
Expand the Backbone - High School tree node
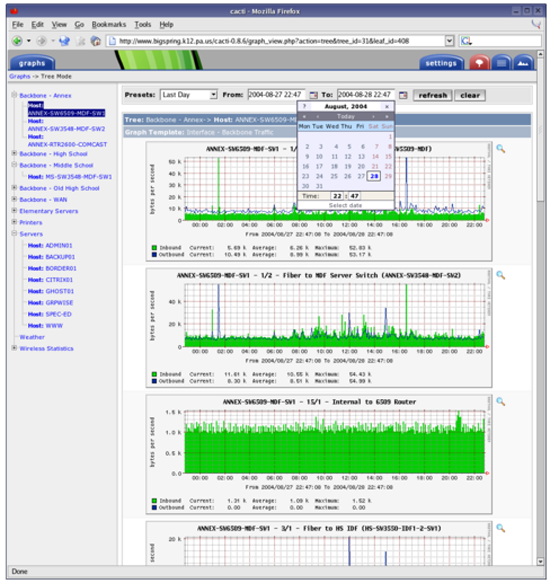[x=14, y=153]
